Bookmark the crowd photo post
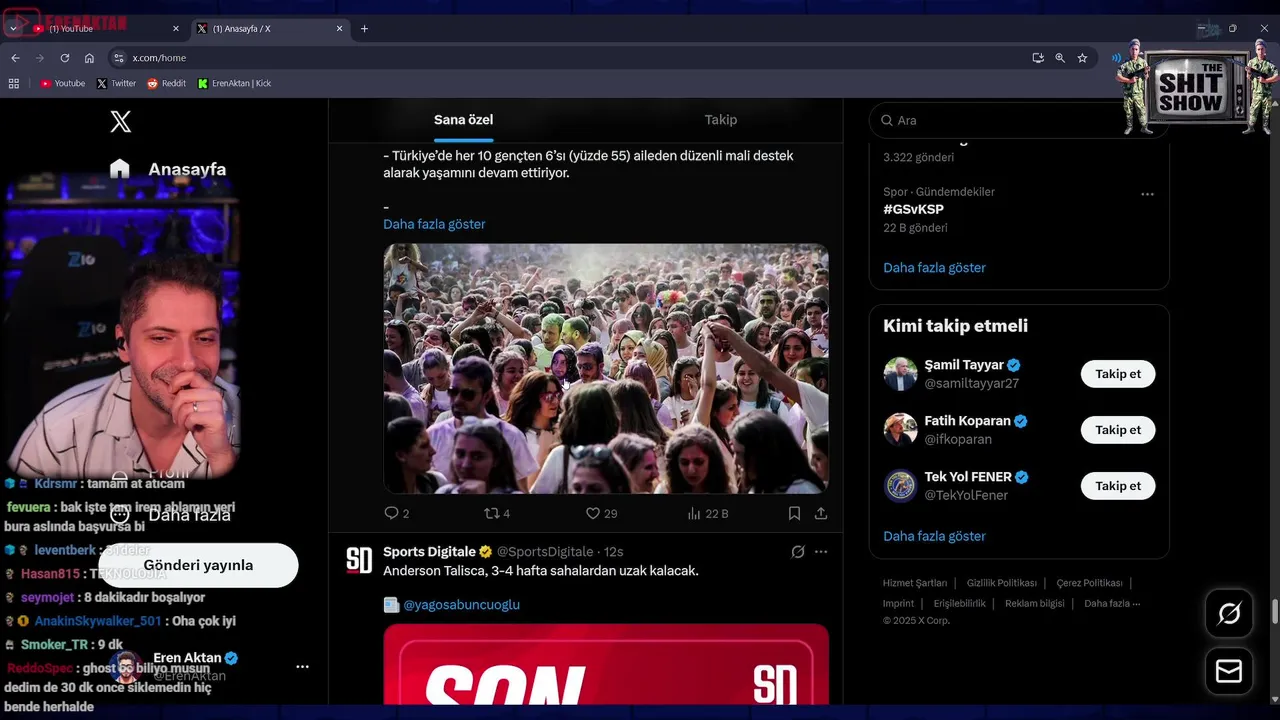 coord(794,513)
